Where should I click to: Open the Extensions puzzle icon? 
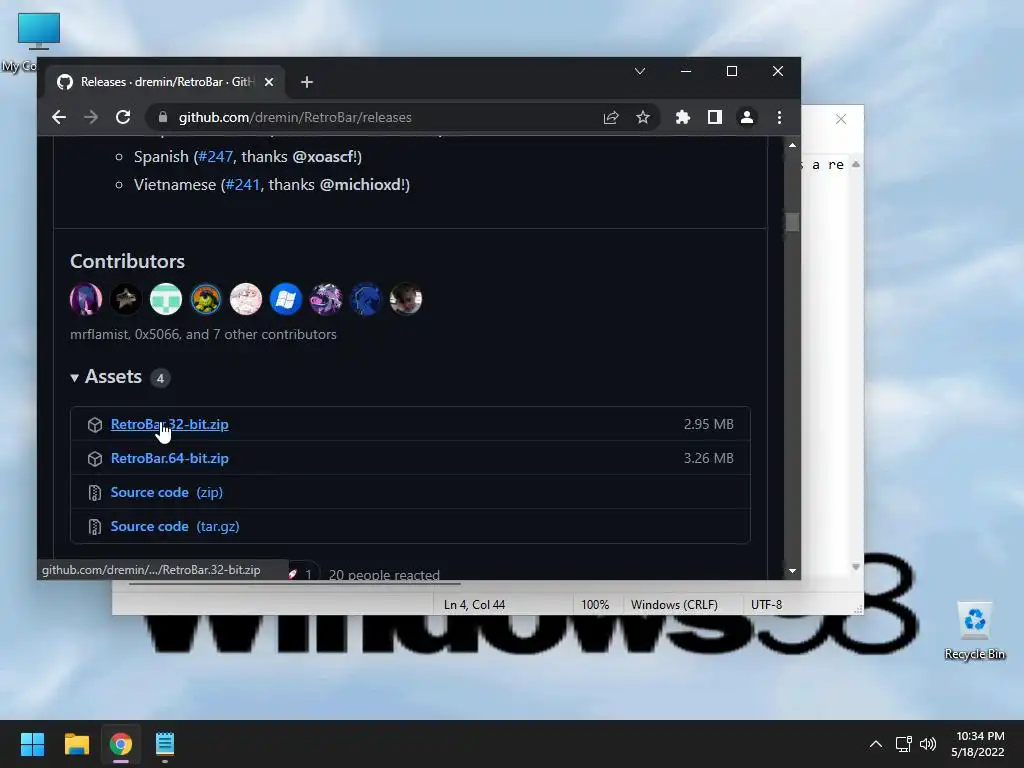pos(682,118)
